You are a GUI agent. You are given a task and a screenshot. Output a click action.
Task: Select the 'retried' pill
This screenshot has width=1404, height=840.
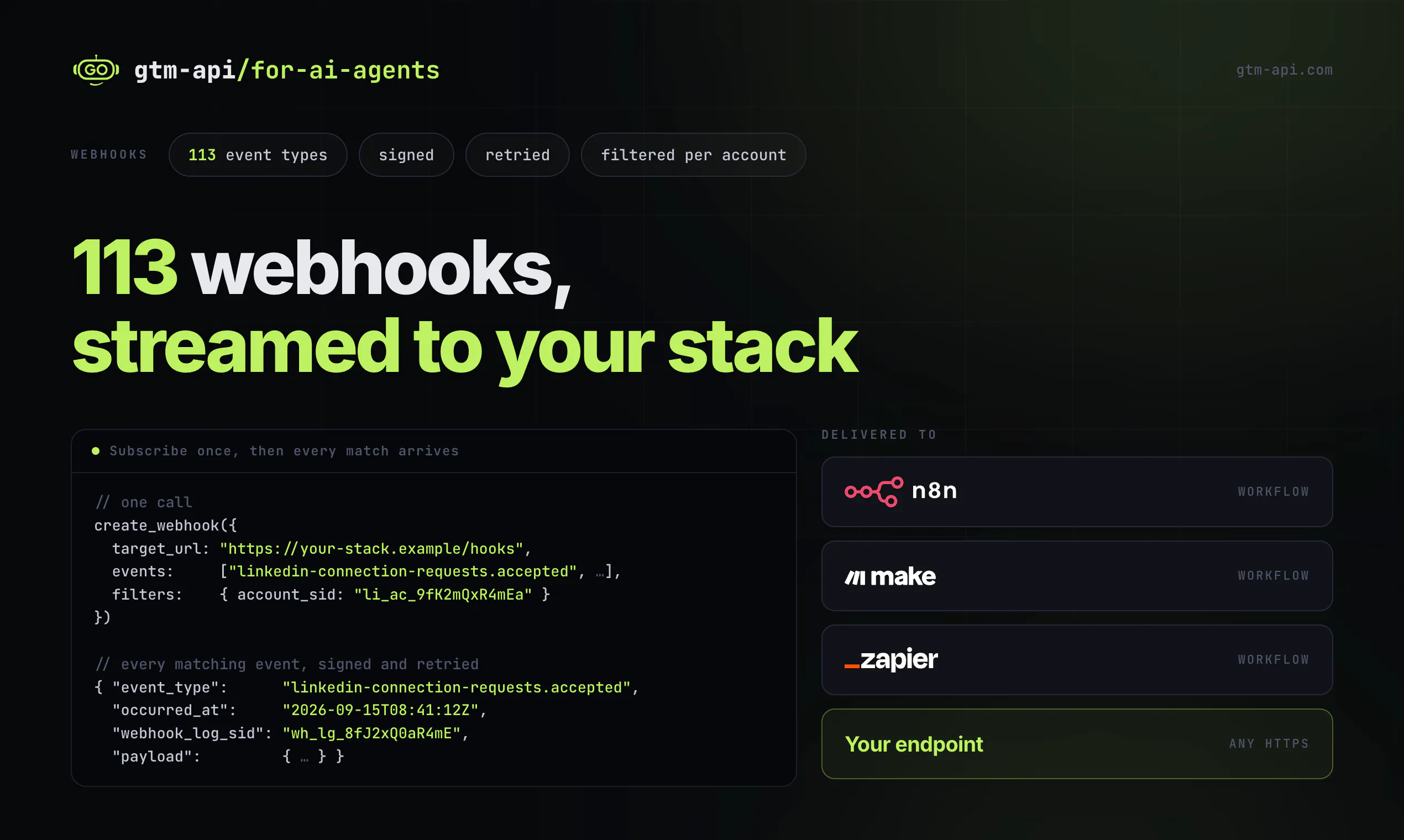517,155
